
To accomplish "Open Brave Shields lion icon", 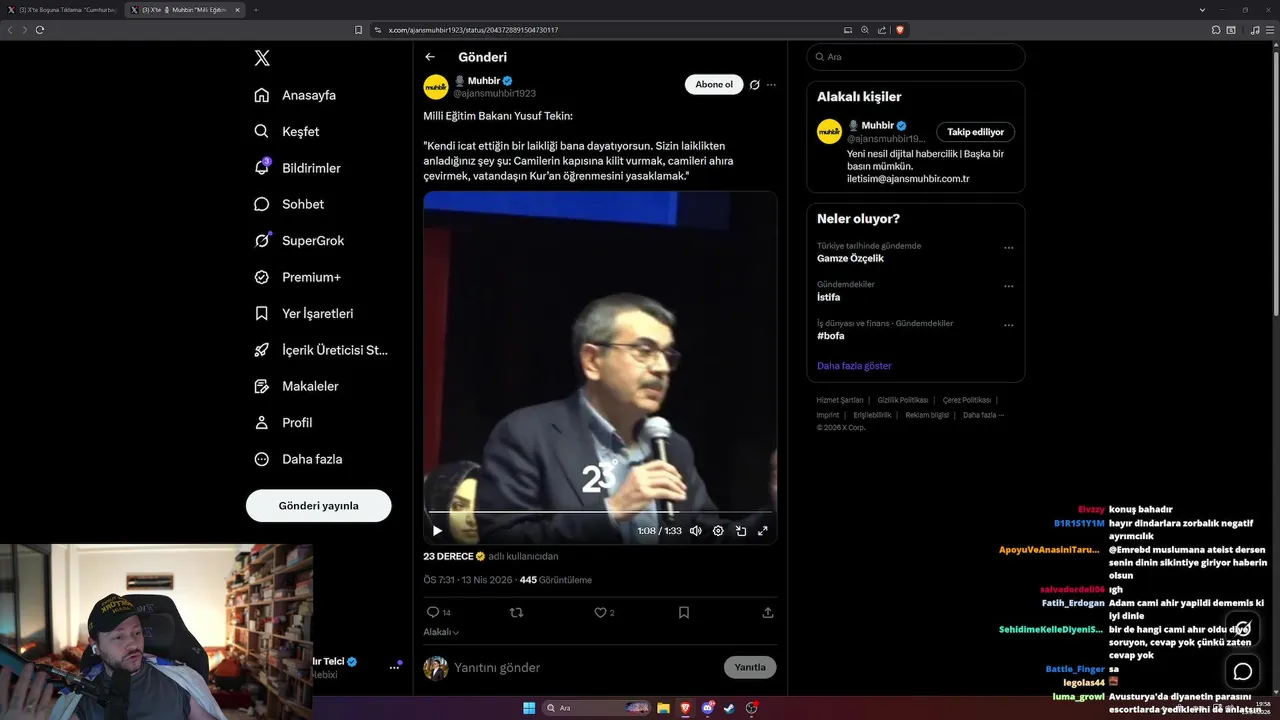I will click(900, 30).
